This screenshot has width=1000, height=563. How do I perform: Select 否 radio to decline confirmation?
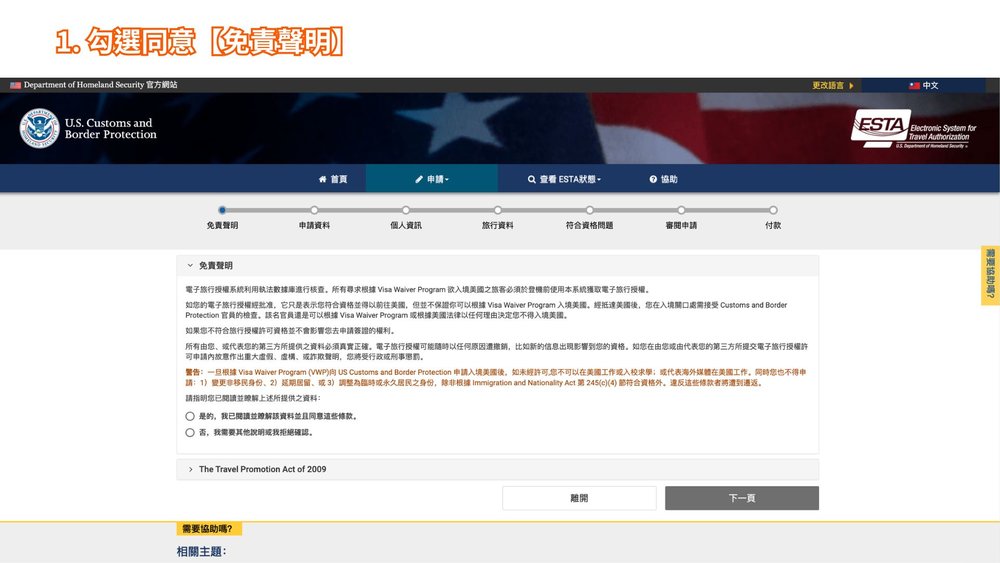pos(190,432)
